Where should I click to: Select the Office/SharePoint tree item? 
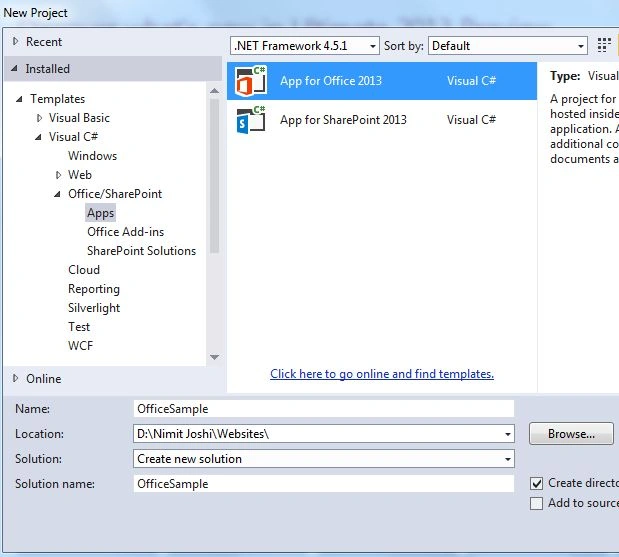[115, 194]
